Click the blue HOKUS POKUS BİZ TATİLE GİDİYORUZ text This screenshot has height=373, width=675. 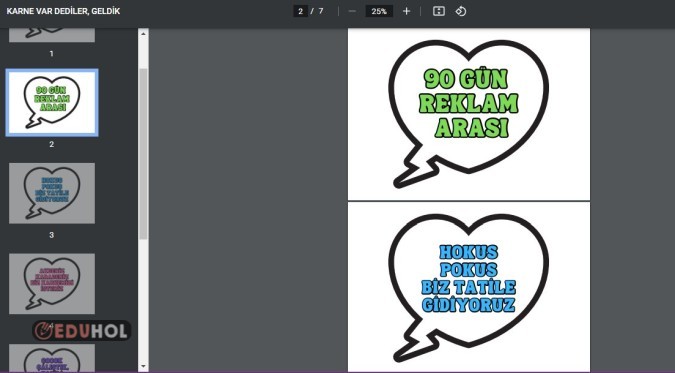468,278
